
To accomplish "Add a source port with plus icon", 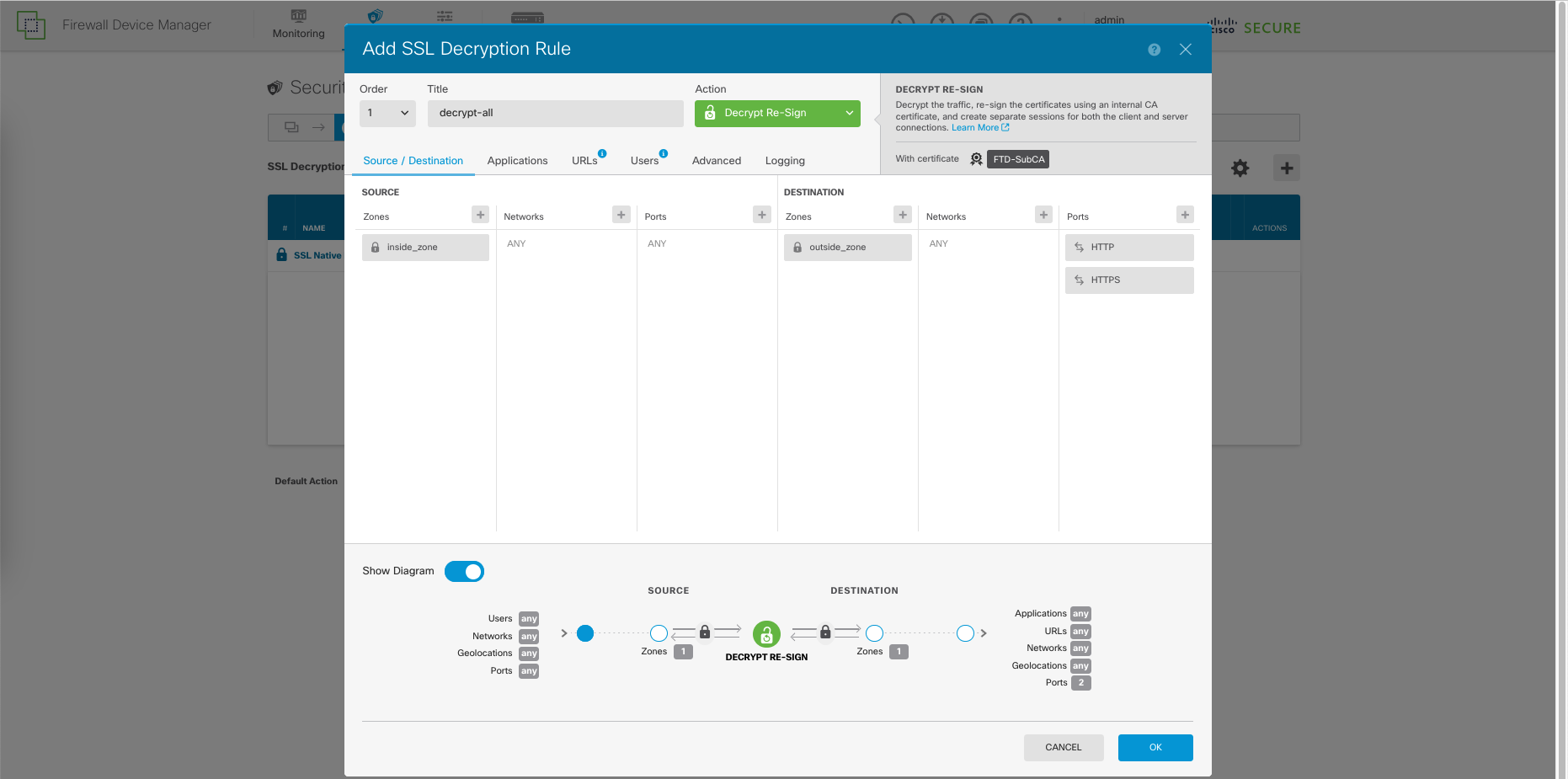I will tap(762, 215).
